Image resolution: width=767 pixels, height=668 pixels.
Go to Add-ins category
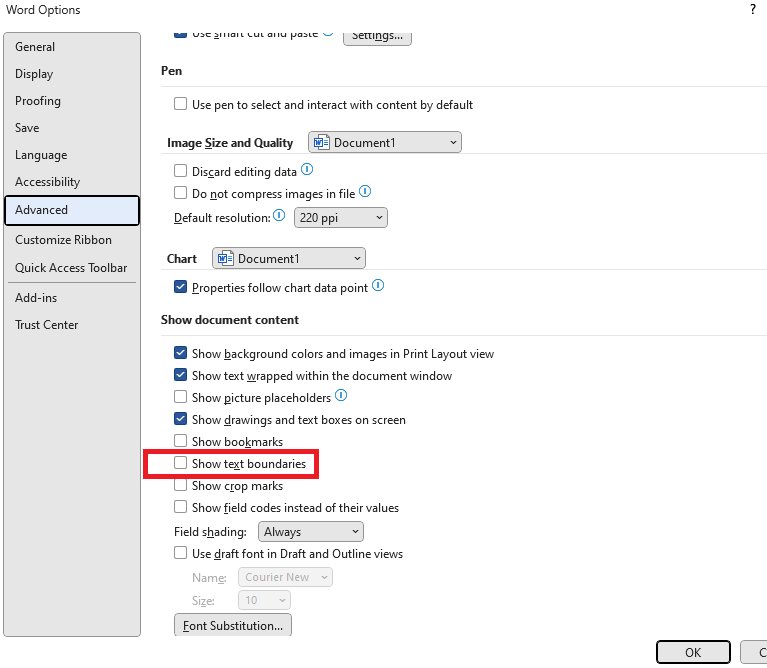coord(72,298)
